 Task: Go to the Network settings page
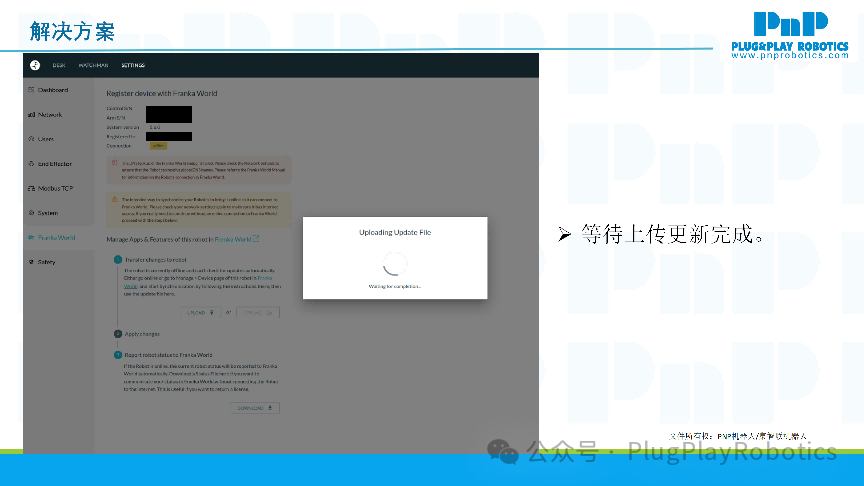[x=50, y=115]
